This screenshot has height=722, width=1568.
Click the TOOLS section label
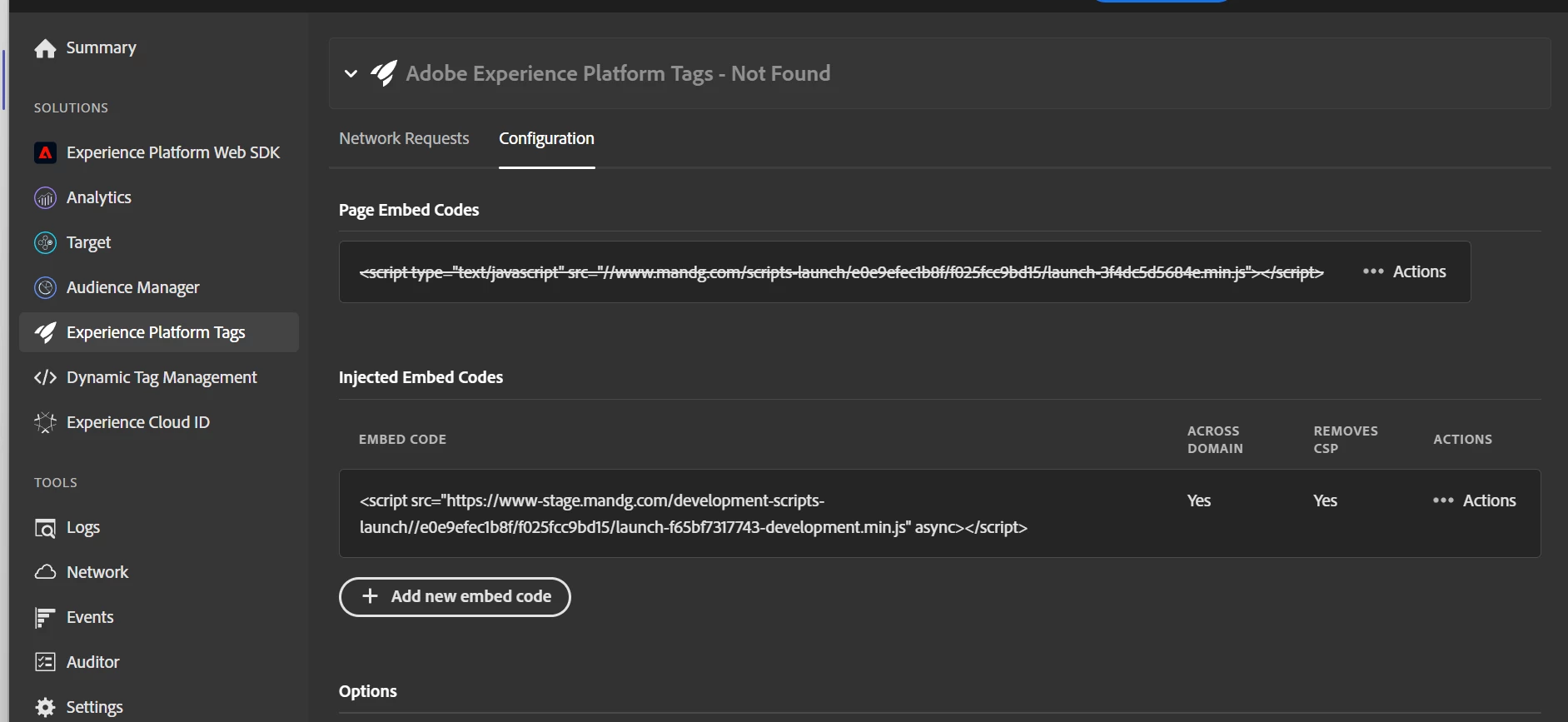pyautogui.click(x=56, y=483)
